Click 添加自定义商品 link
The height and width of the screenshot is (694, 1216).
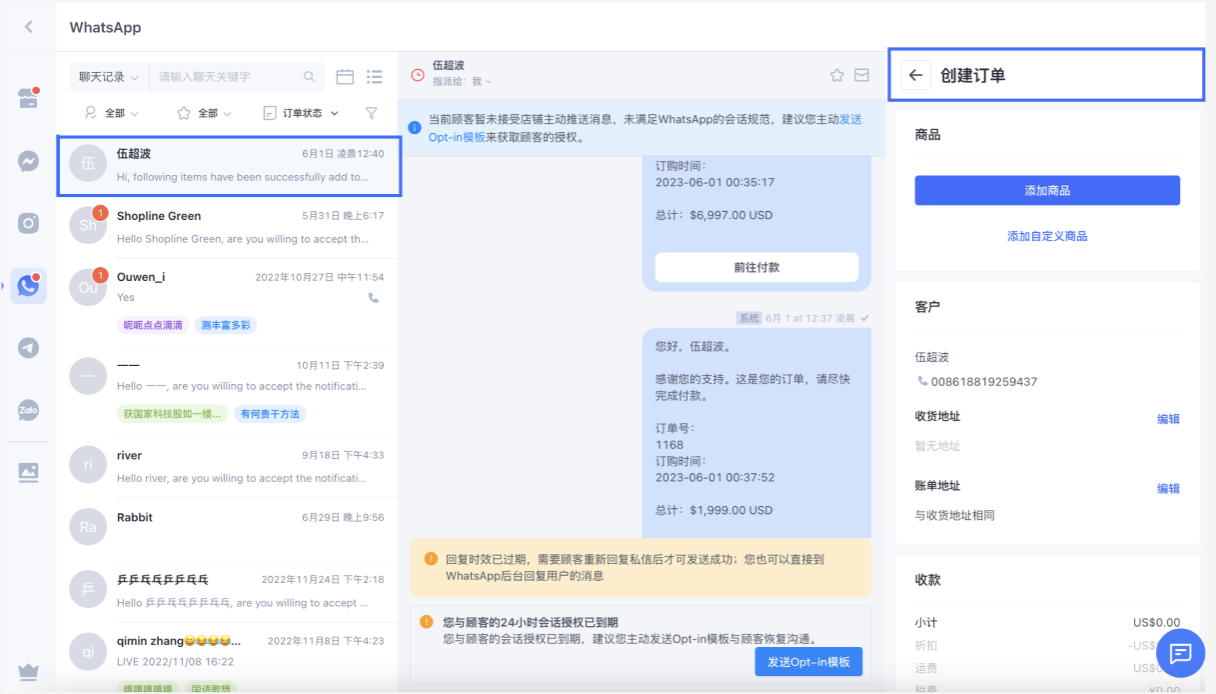(x=1047, y=236)
